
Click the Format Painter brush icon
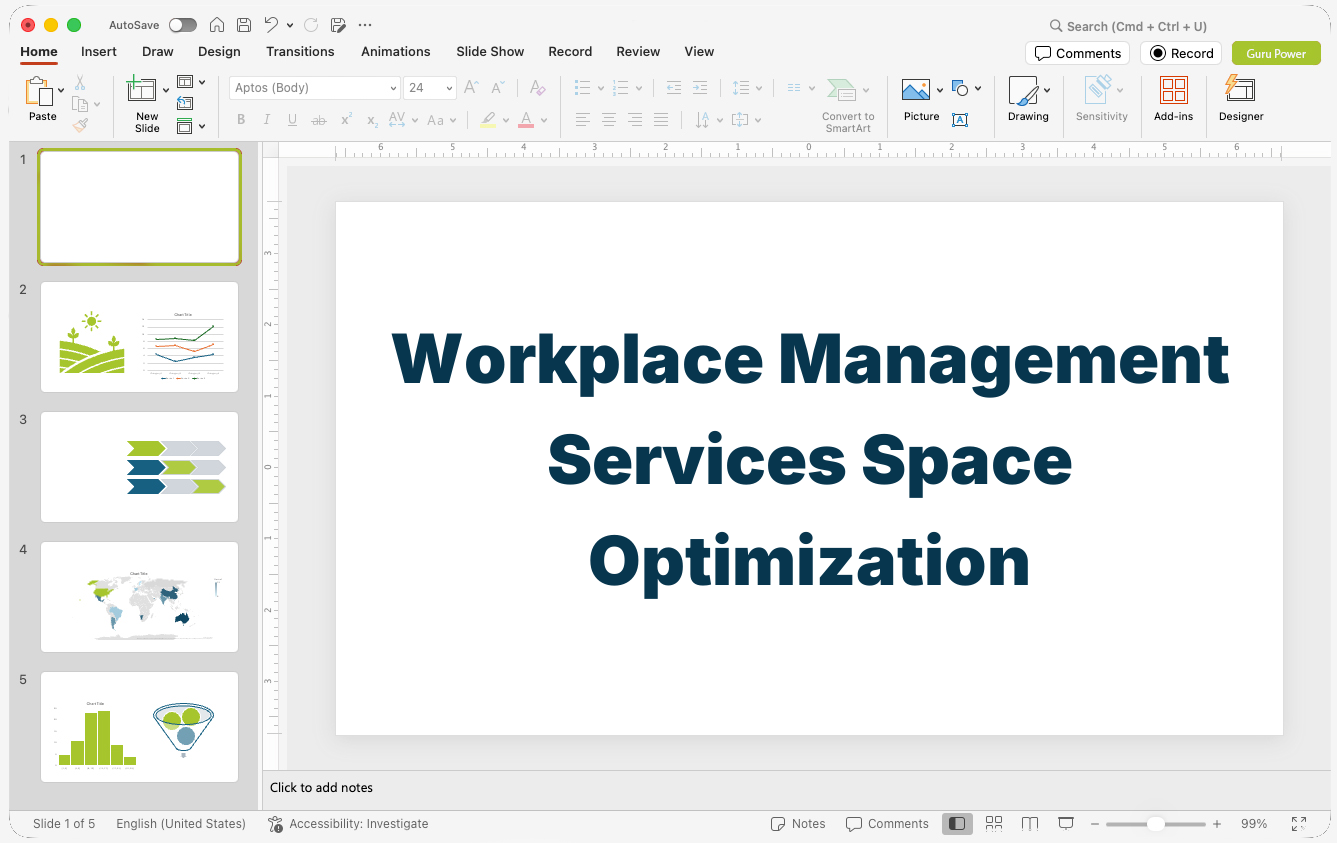(x=80, y=125)
